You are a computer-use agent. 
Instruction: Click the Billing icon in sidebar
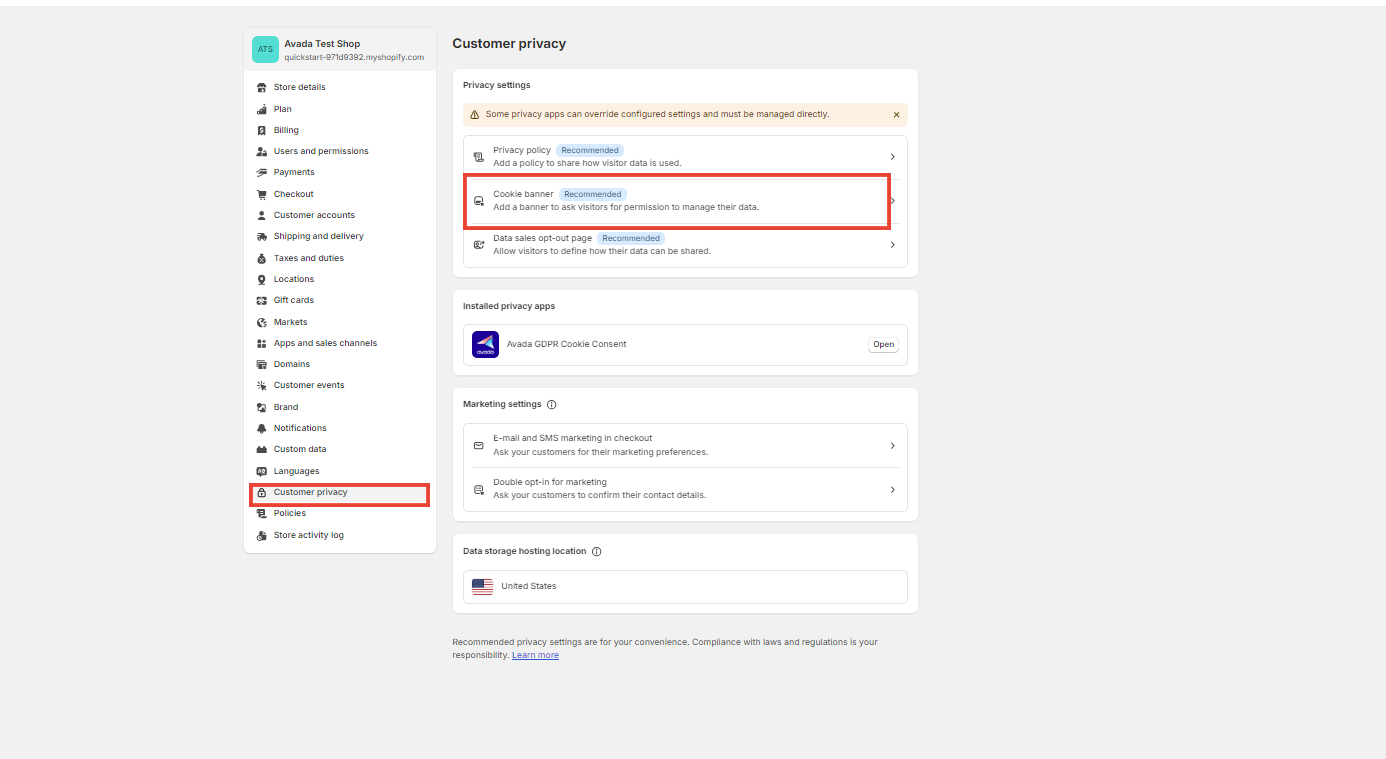pos(262,130)
